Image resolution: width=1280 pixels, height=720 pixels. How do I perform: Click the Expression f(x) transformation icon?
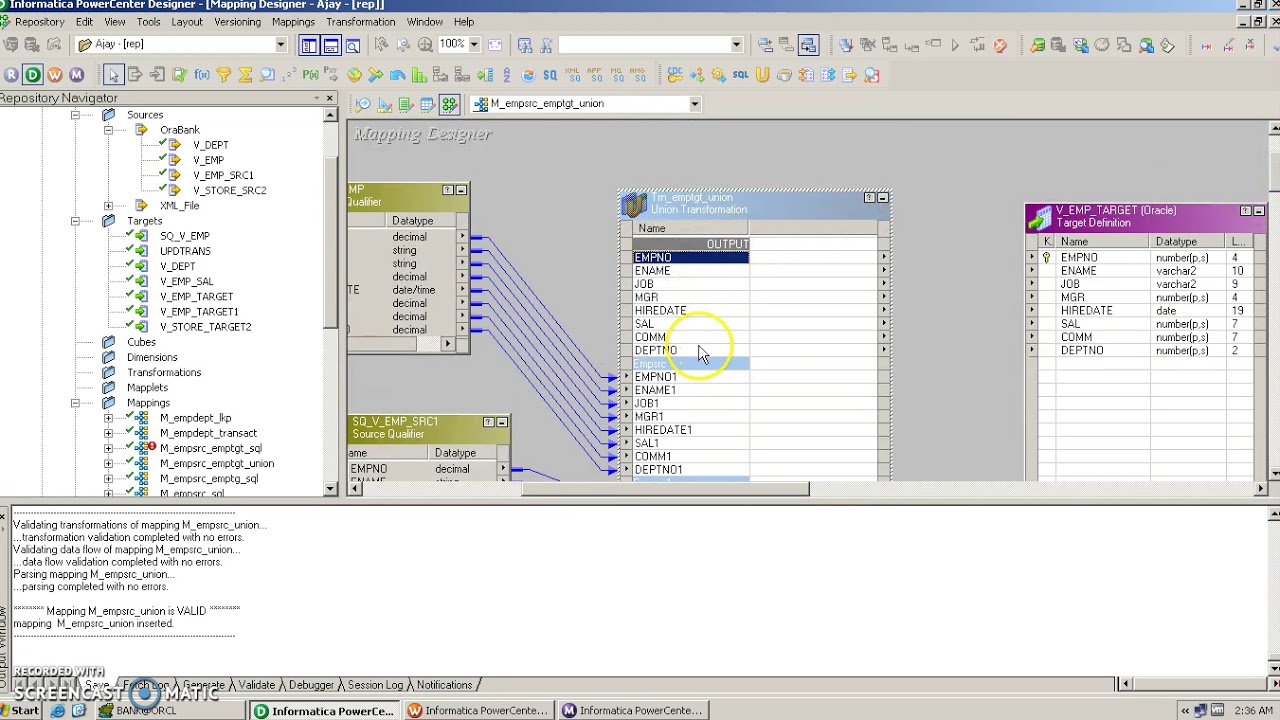[201, 75]
